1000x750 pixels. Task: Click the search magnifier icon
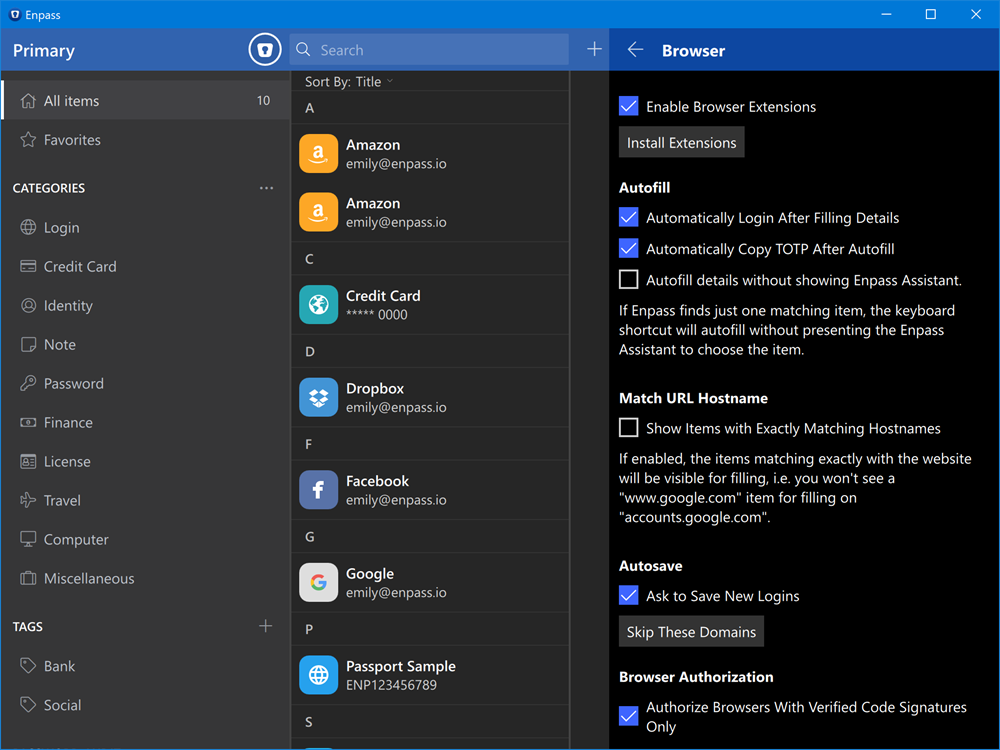pos(304,50)
